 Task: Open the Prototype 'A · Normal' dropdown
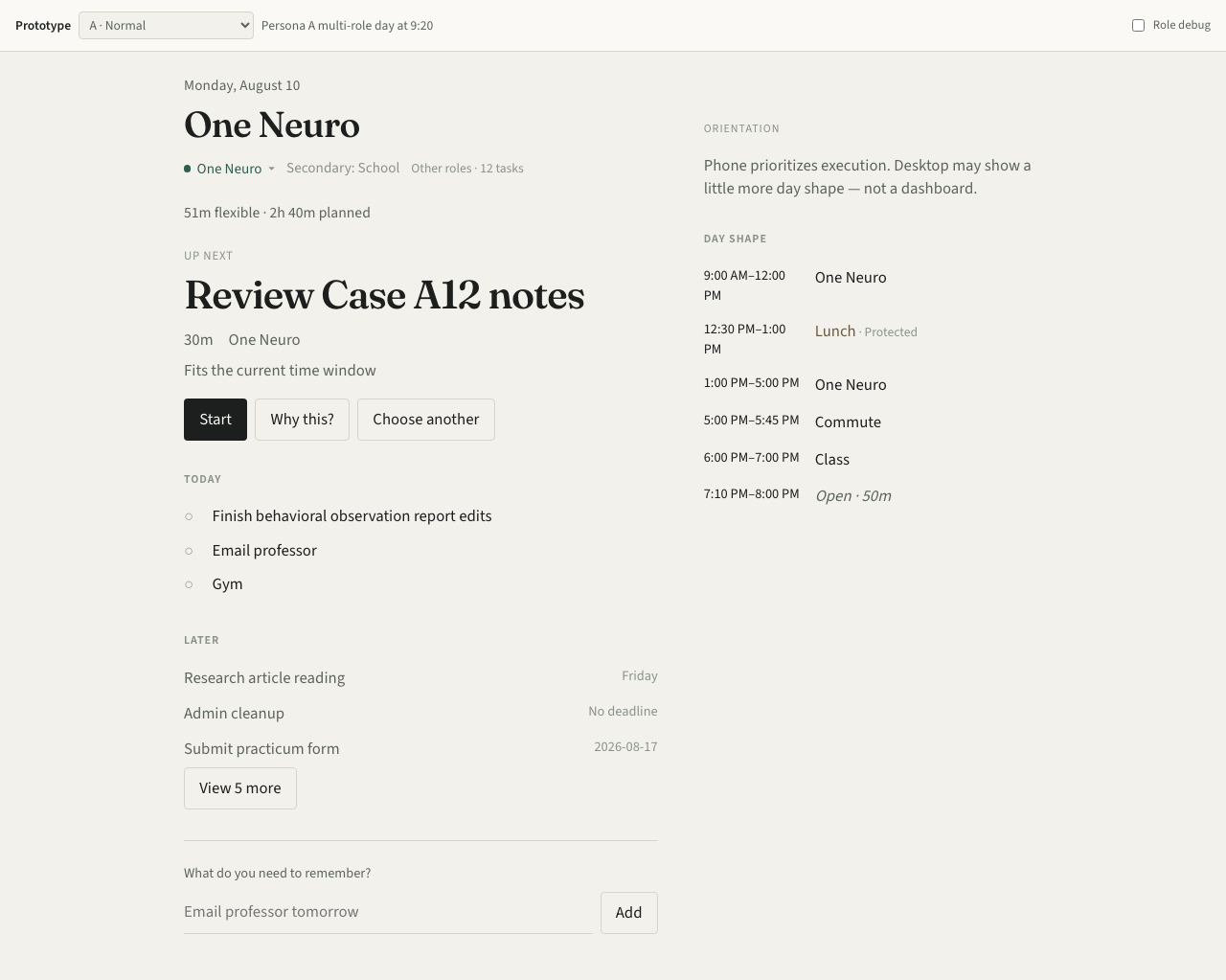[166, 26]
